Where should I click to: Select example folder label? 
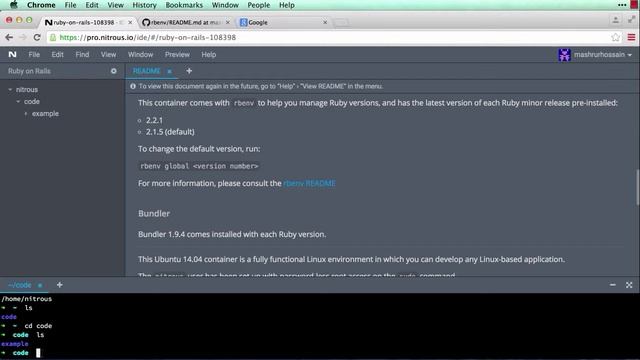45,113
